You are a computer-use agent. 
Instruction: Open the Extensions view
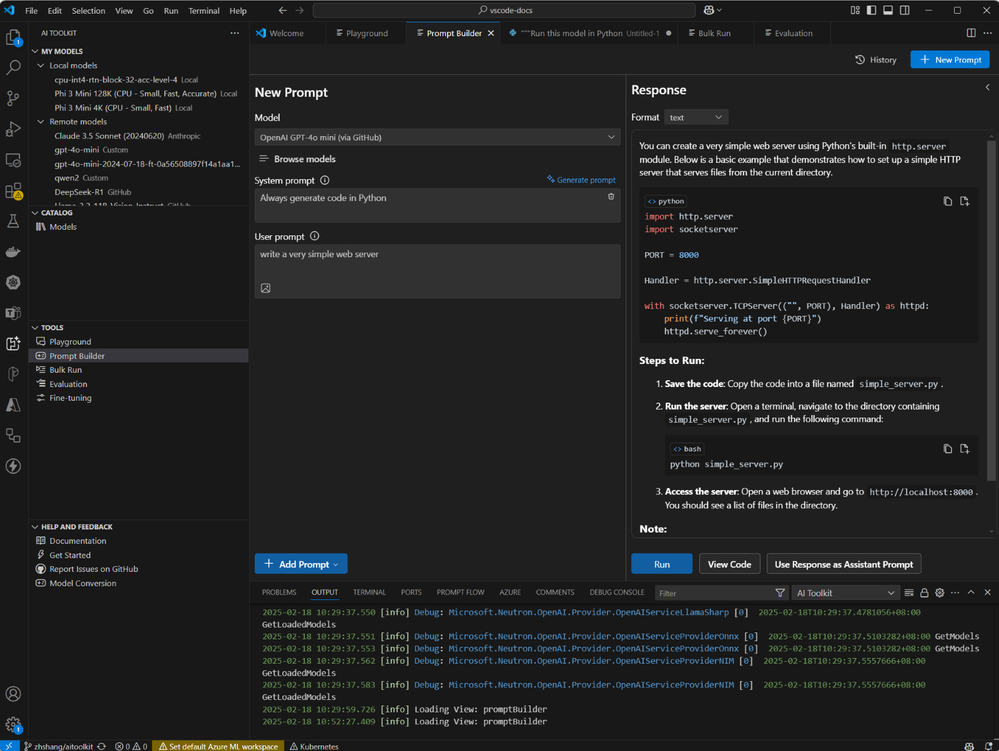tap(13, 190)
